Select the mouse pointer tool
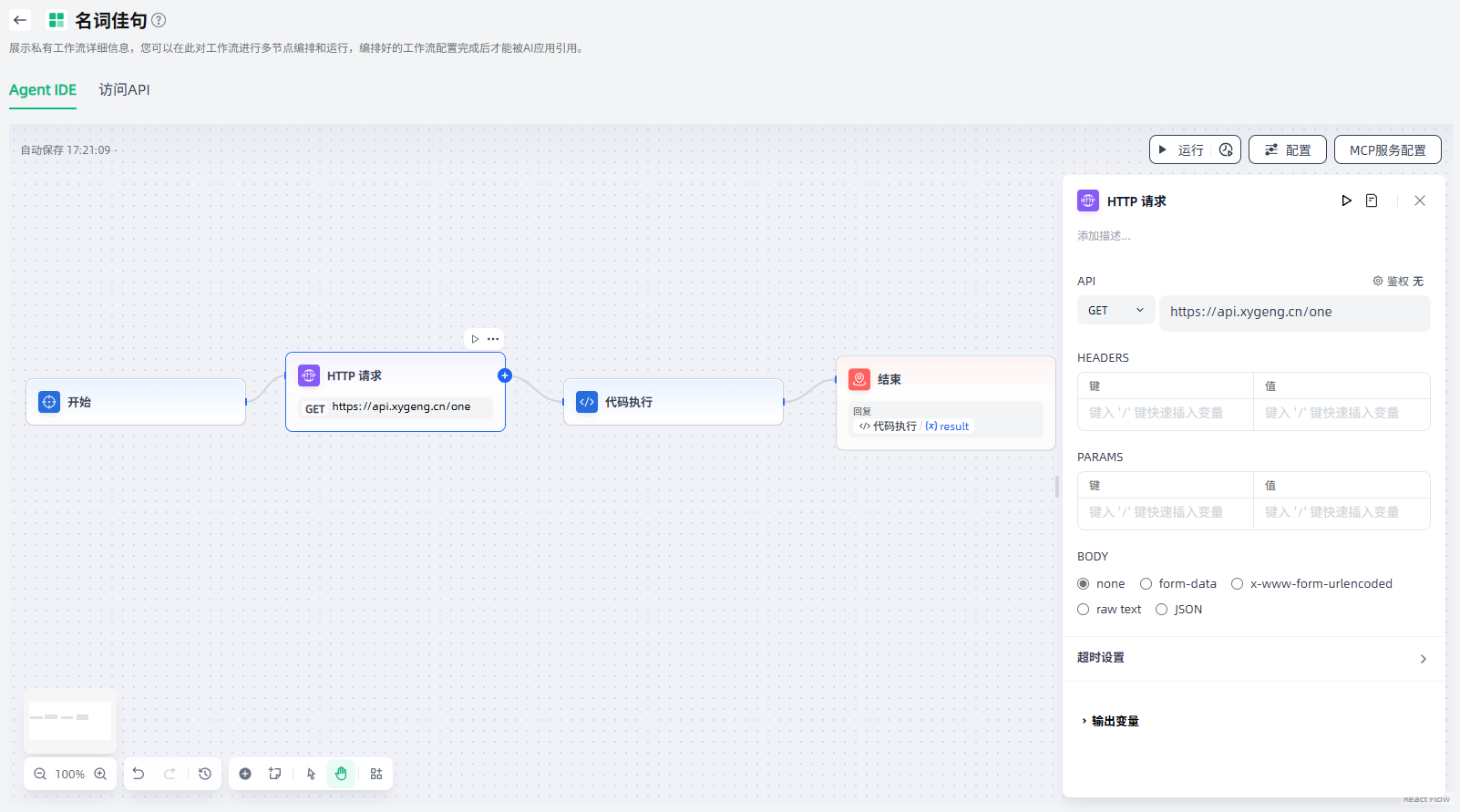The width and height of the screenshot is (1460, 812). coord(311,774)
